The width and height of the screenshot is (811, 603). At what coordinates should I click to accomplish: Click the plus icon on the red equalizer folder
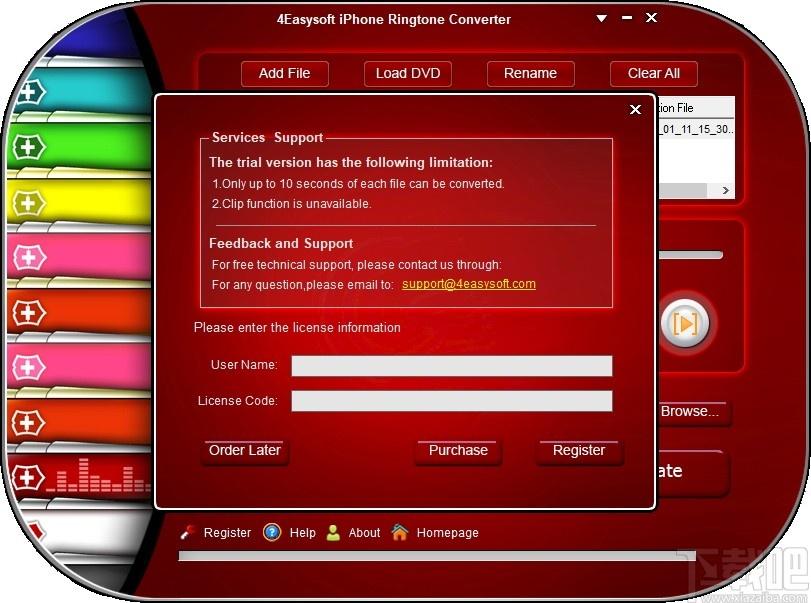[27, 477]
